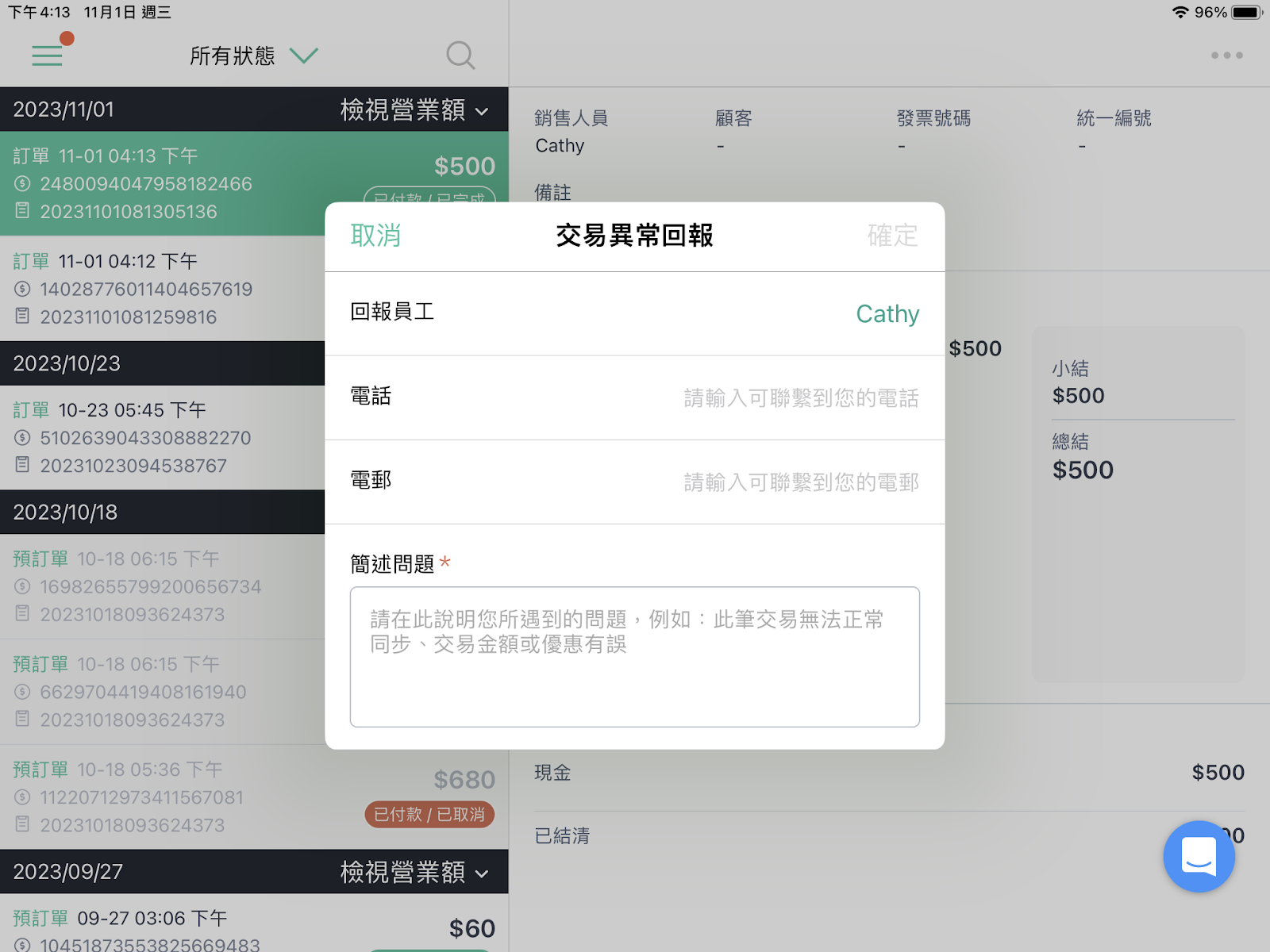This screenshot has width=1270, height=952.
Task: Open pre-order 09-27 03:06 下午 for $60
Action: coord(254,924)
